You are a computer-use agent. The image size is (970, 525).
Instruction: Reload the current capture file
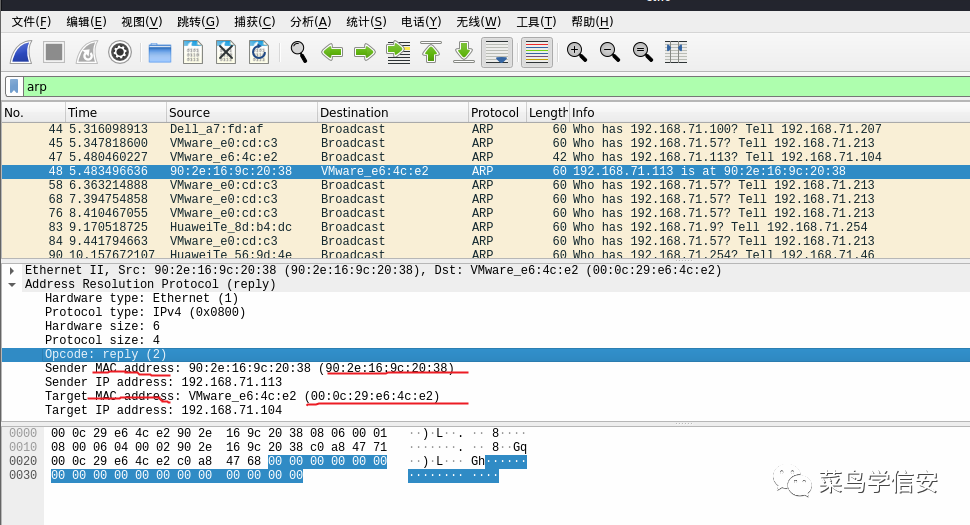coord(259,52)
